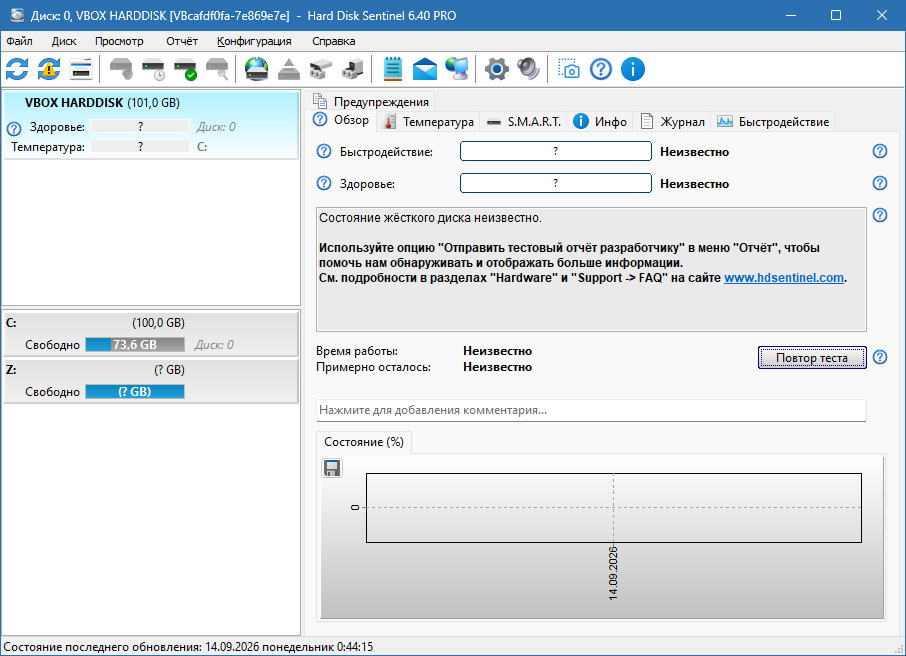Click help icon next to Повтор теста
Screen dimensions: 906x656
[x=879, y=357]
